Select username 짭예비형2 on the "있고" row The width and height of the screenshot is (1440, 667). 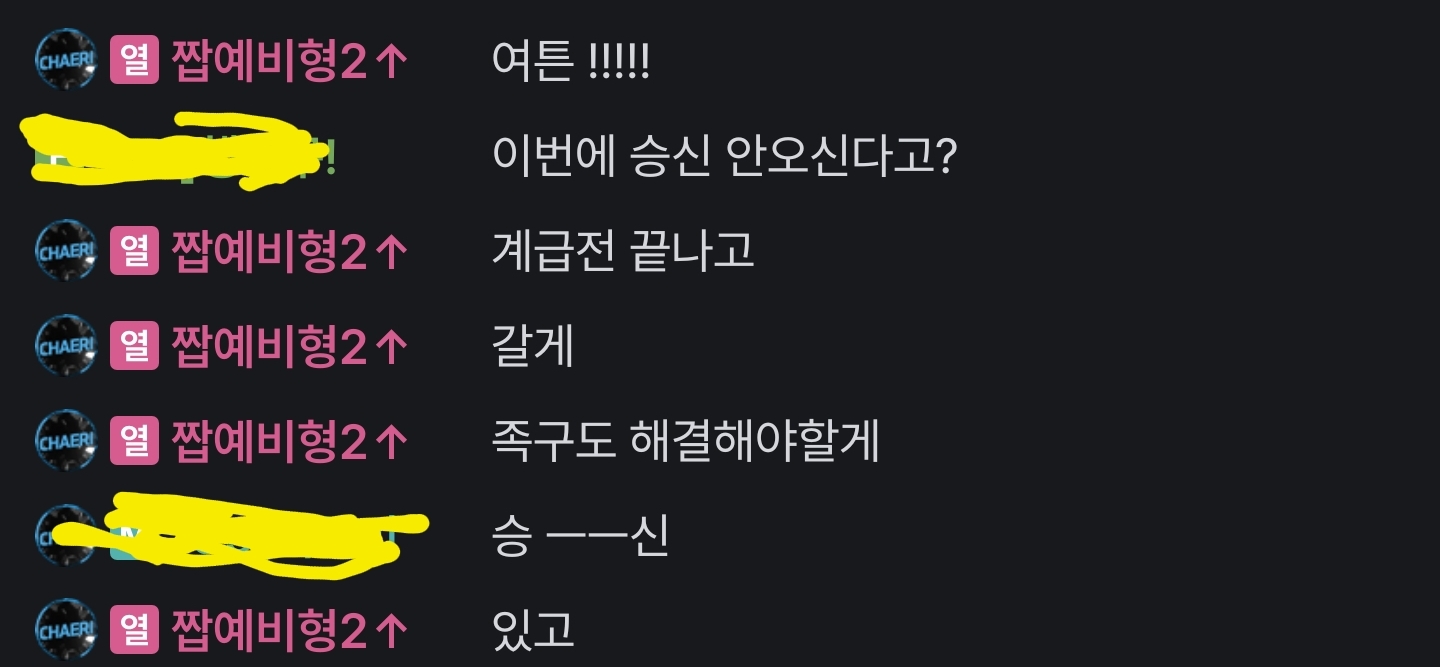[269, 631]
